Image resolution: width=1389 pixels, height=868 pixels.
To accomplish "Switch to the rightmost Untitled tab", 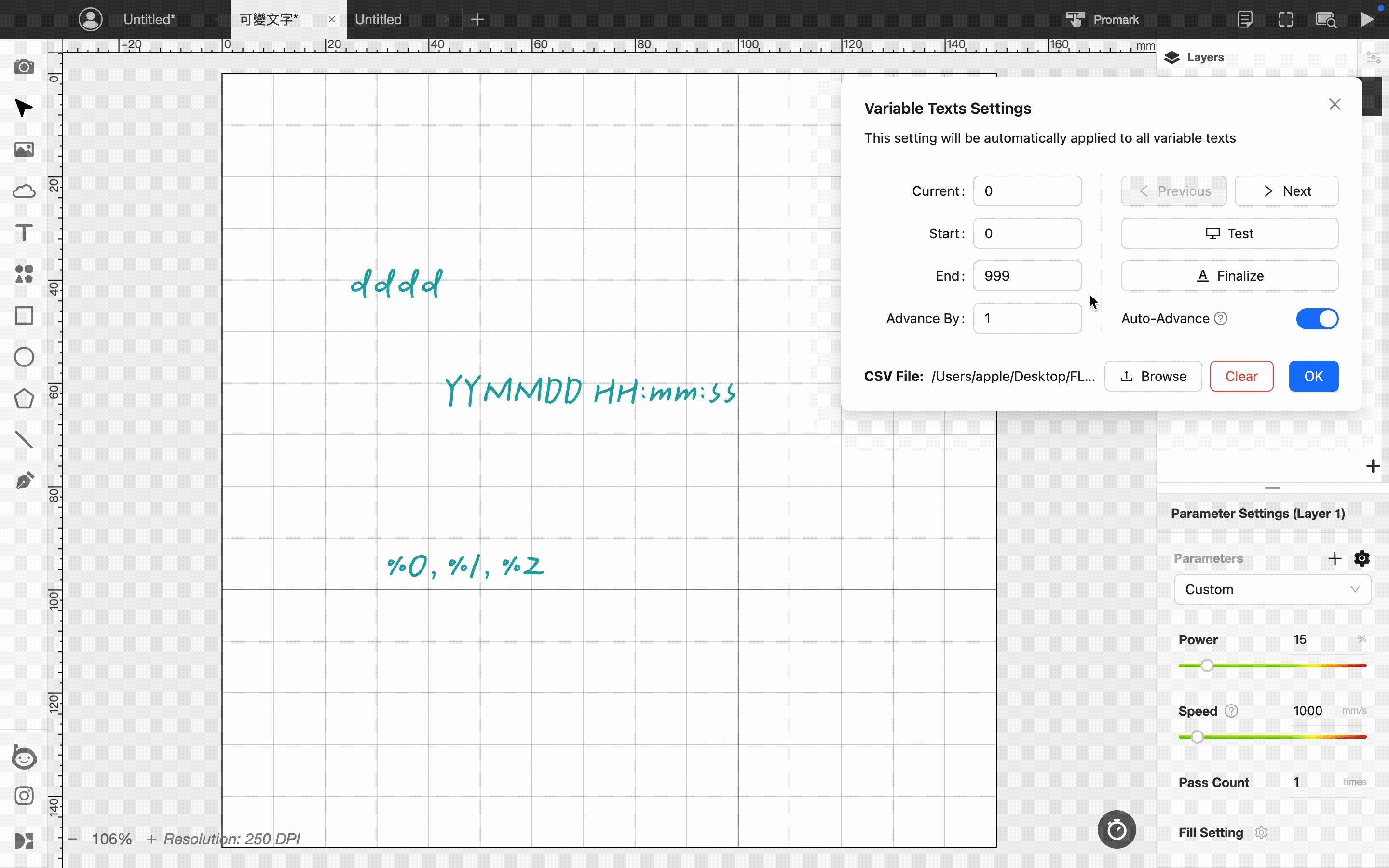I will coord(378,19).
